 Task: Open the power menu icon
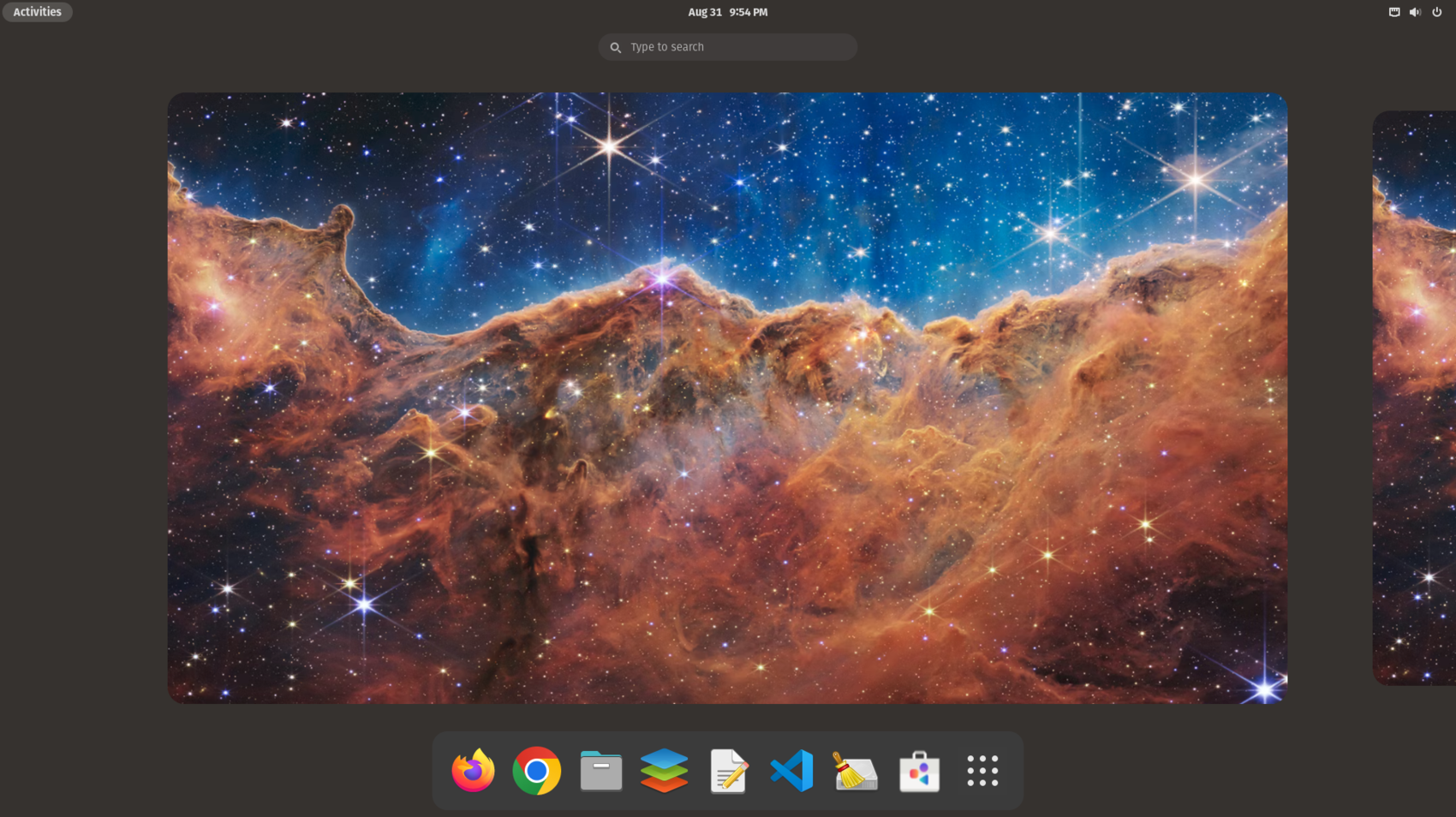coord(1436,12)
